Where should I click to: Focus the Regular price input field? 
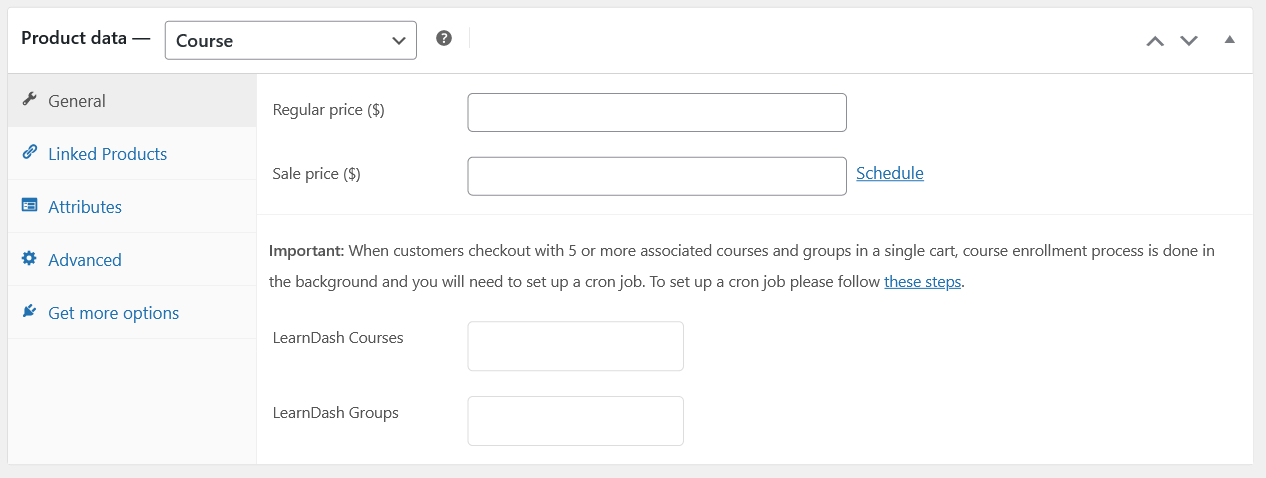click(x=657, y=112)
